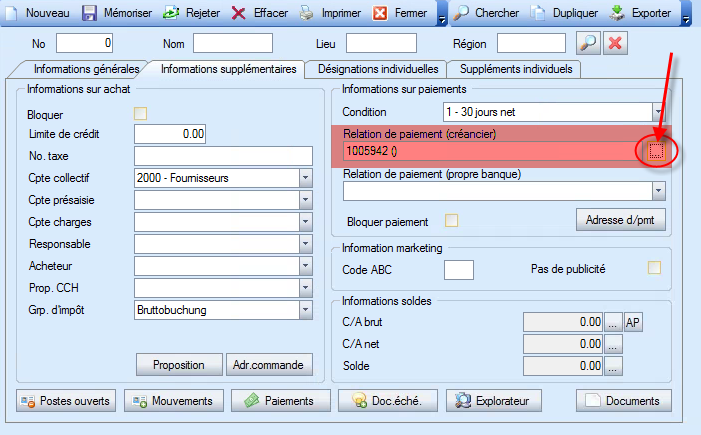
Task: Open details button next to Solde
Action: click(x=613, y=366)
